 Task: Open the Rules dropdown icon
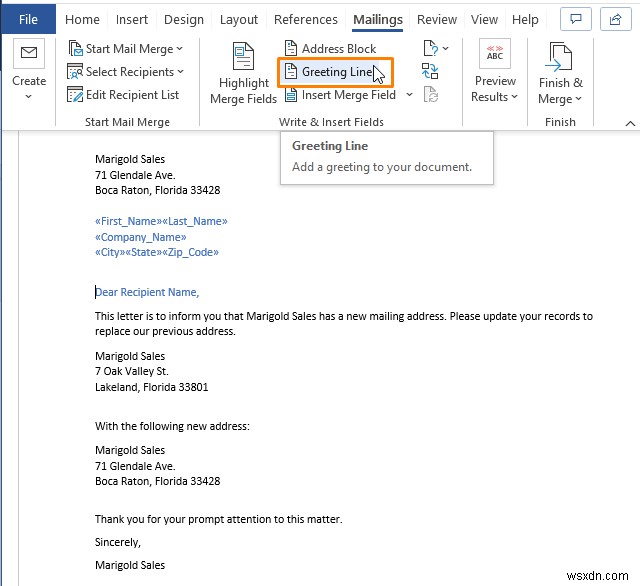[436, 49]
